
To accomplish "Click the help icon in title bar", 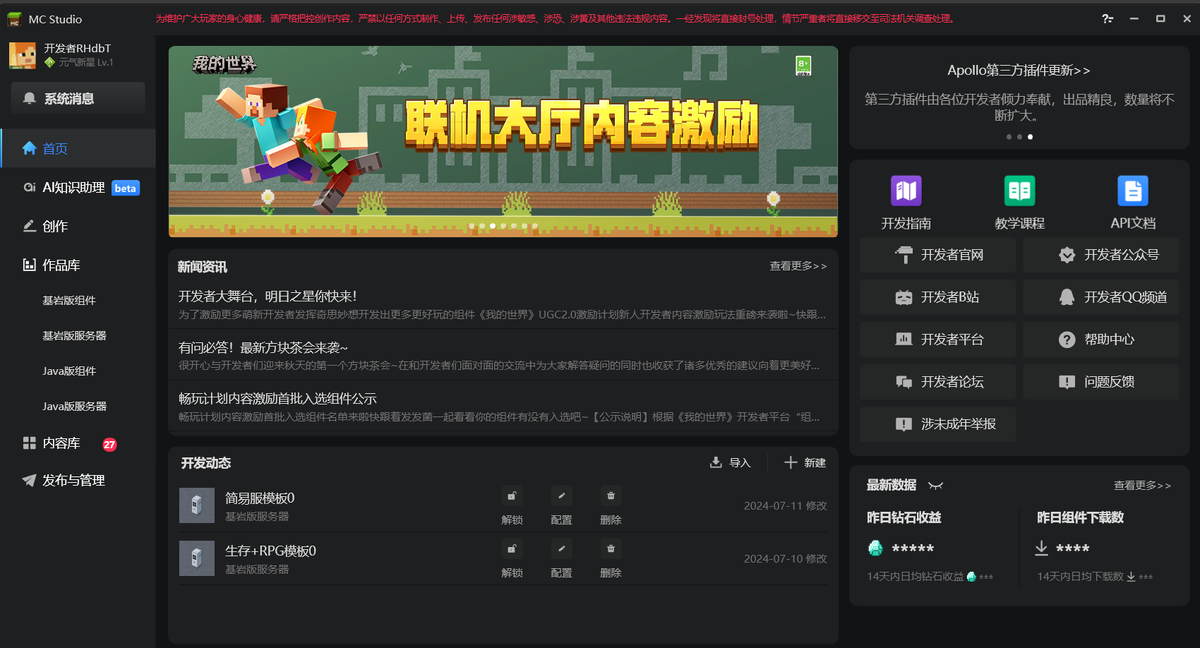I will (1107, 18).
